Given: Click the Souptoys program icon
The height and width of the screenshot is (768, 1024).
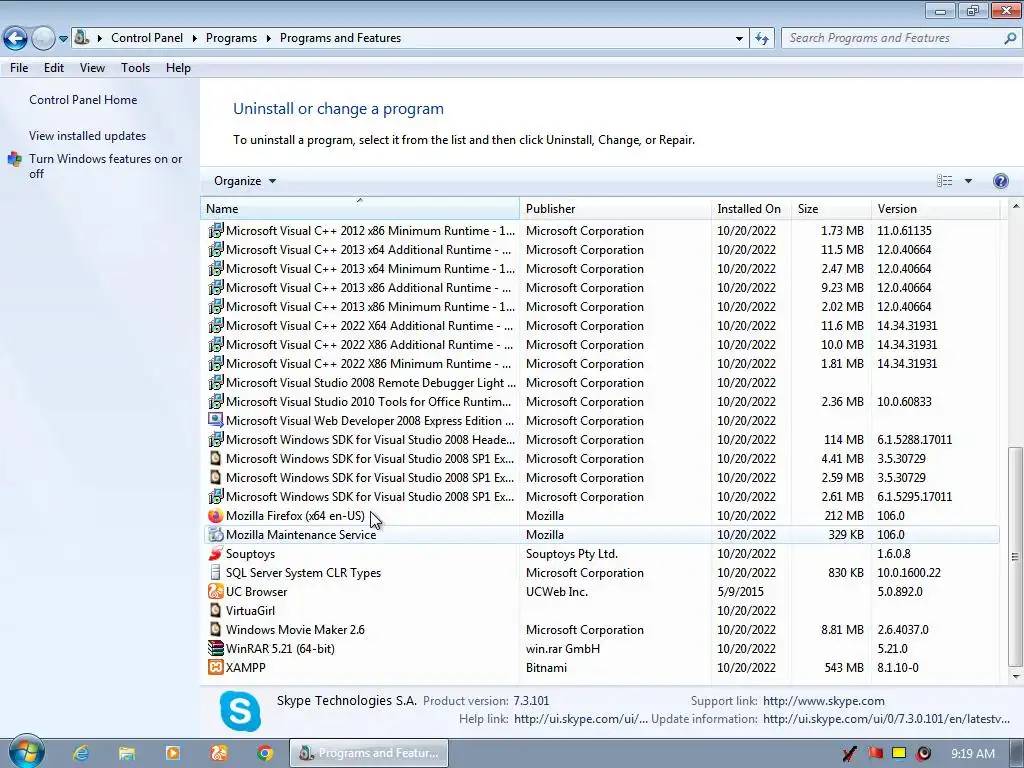Looking at the screenshot, I should click(215, 554).
